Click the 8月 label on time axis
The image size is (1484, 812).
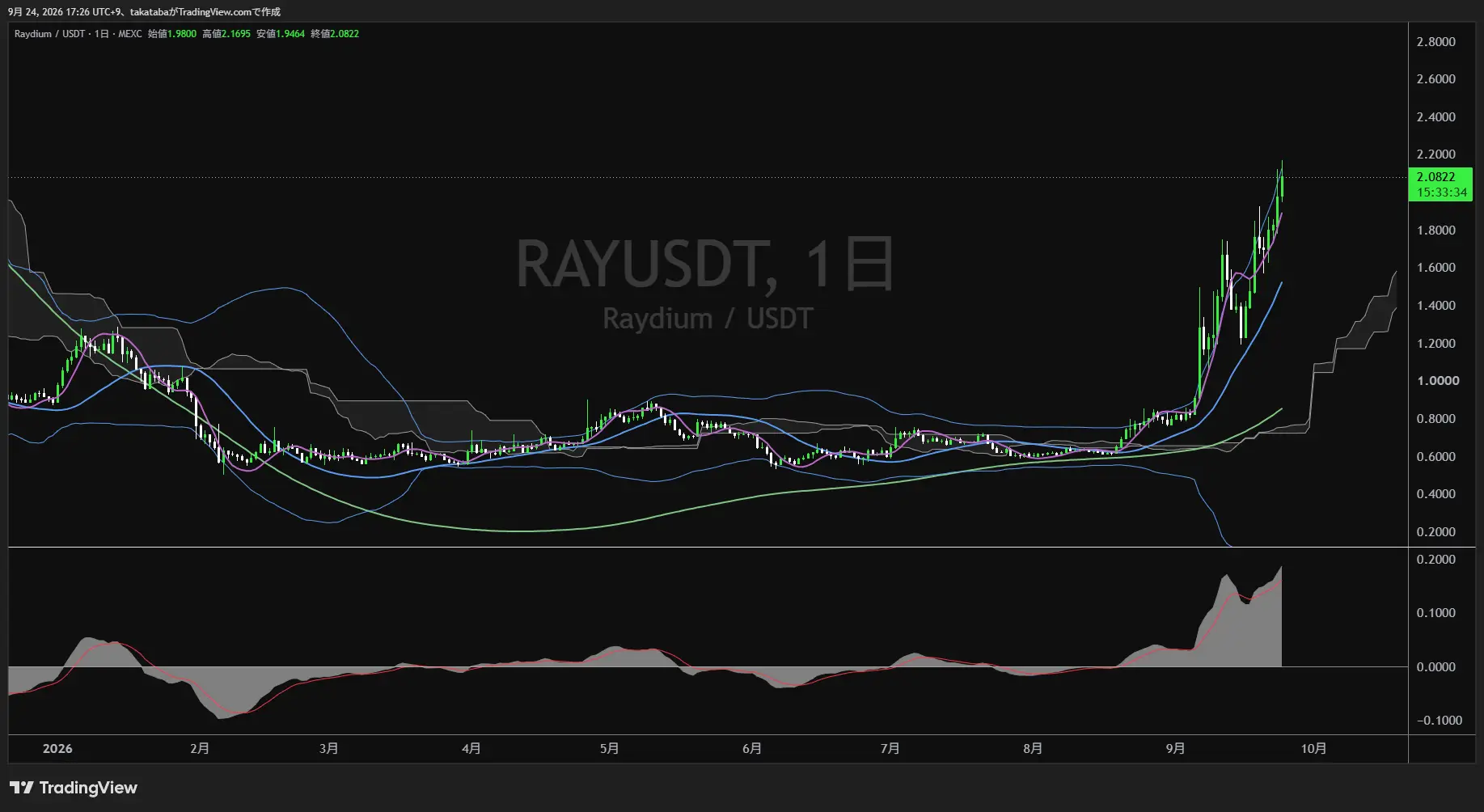[x=1033, y=749]
